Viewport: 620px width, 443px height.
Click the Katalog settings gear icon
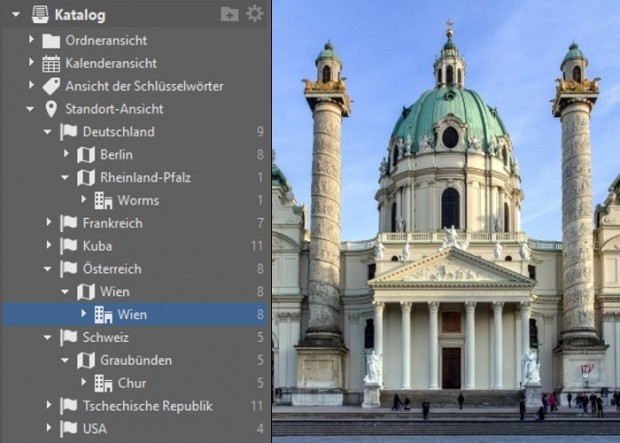click(x=255, y=14)
